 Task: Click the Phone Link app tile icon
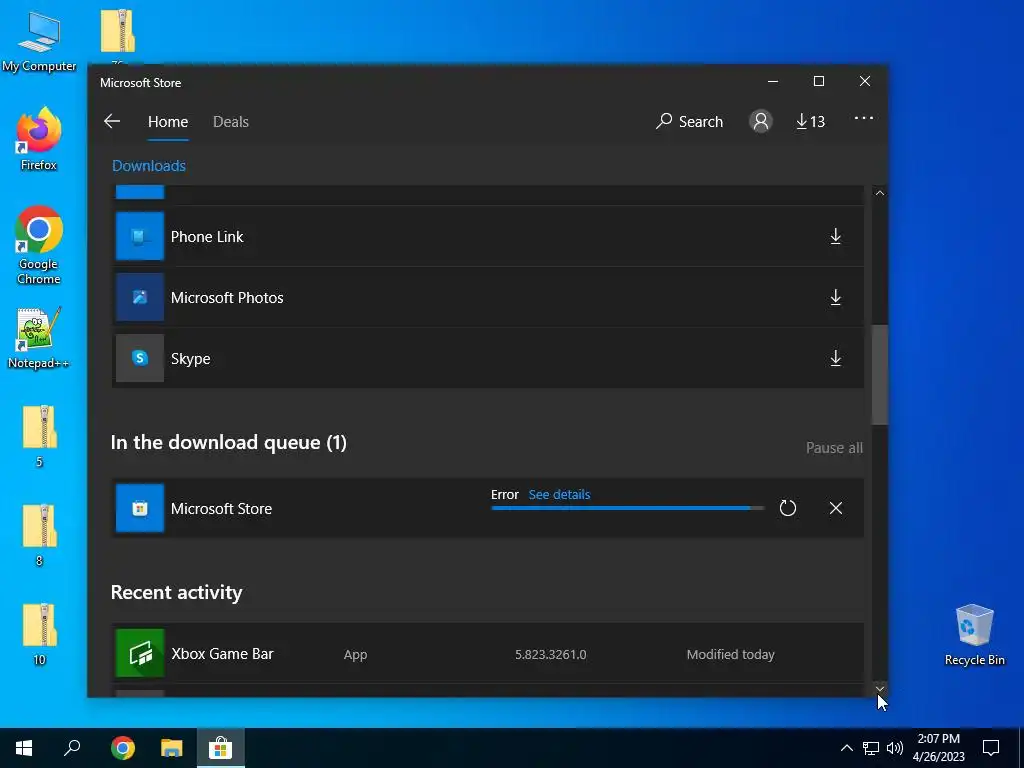[140, 236]
